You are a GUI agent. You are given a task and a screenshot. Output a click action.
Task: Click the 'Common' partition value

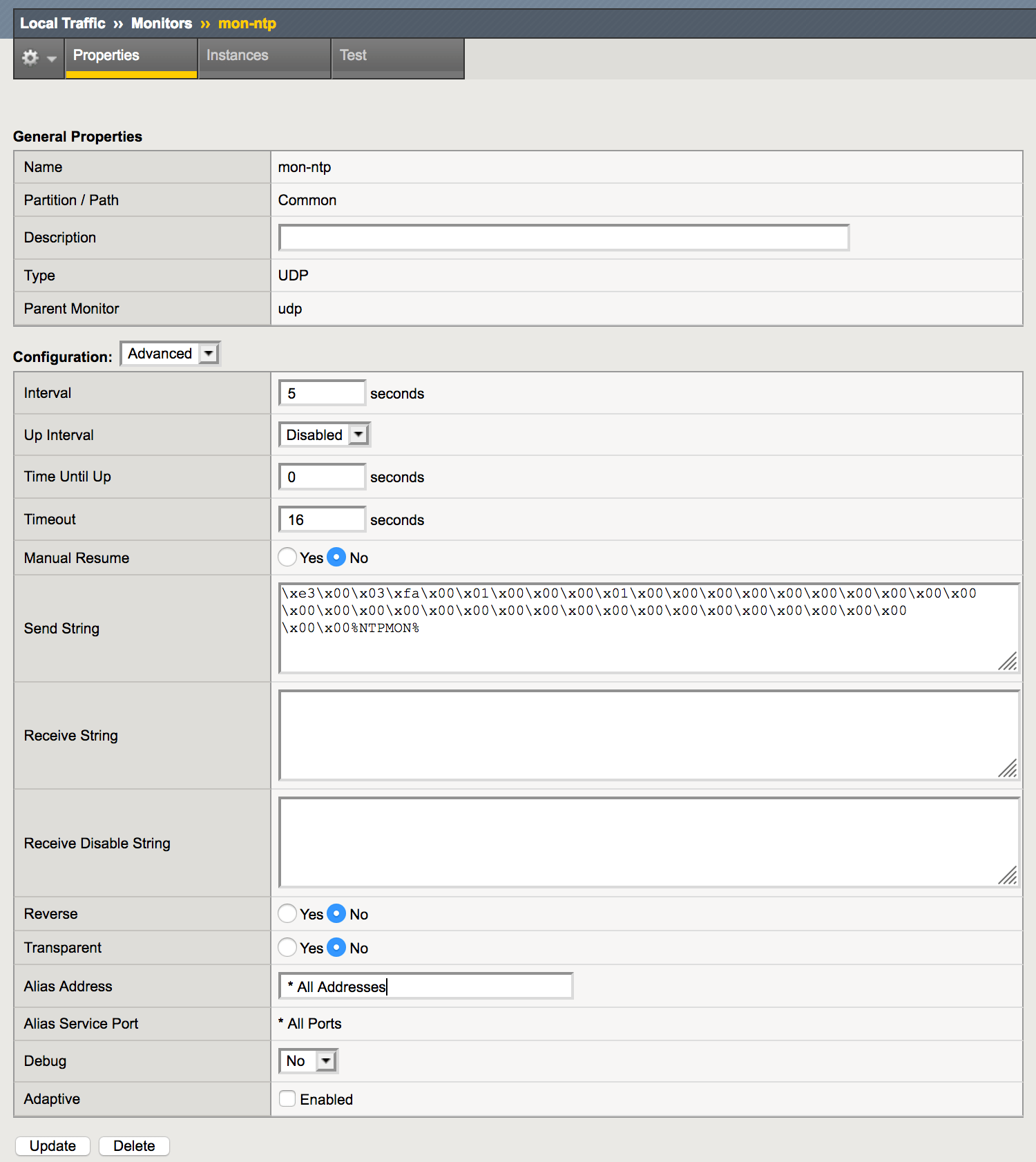tap(307, 200)
